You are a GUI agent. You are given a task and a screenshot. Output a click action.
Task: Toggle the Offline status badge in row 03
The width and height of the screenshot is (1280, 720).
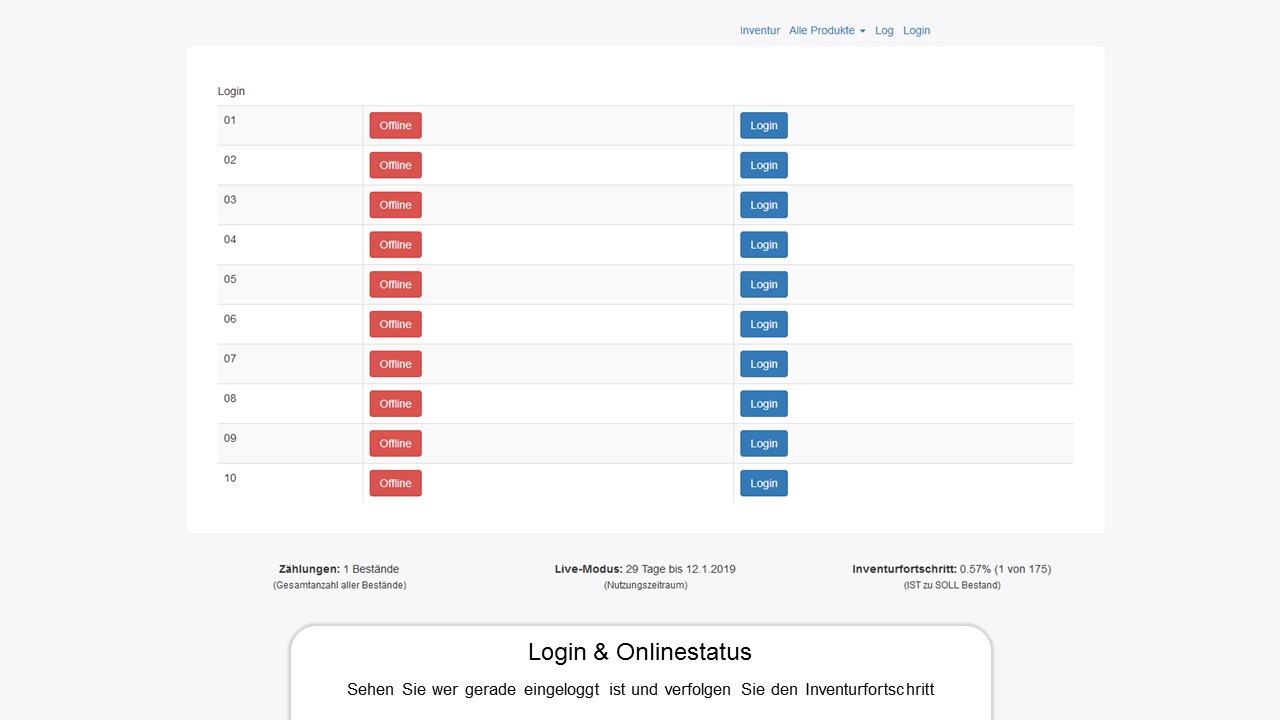[395, 205]
